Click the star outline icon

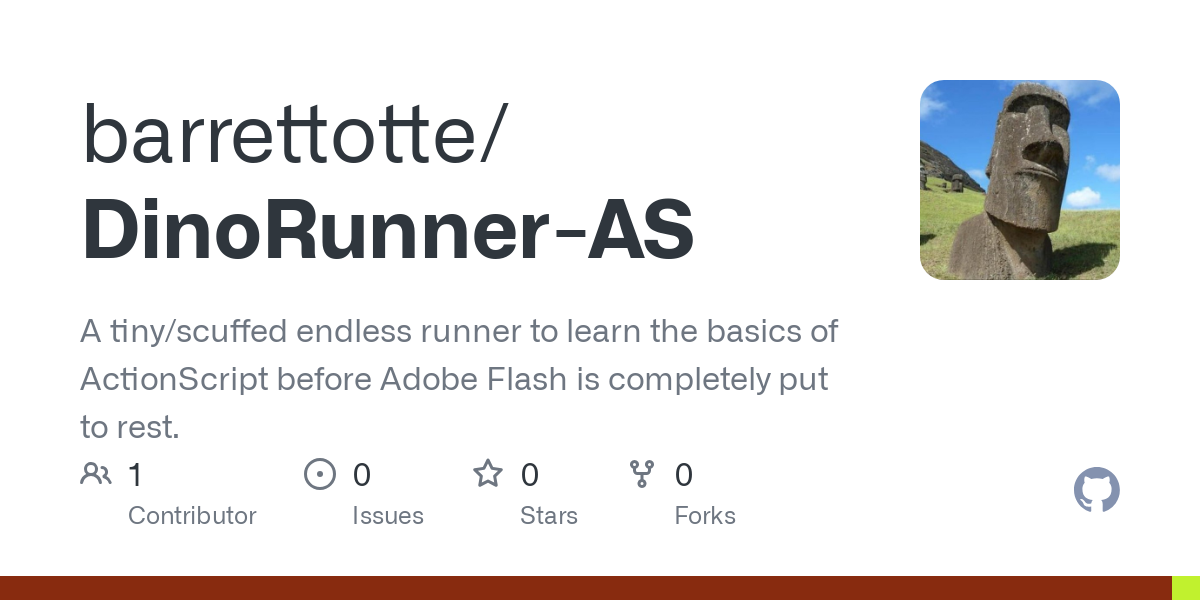coord(488,474)
